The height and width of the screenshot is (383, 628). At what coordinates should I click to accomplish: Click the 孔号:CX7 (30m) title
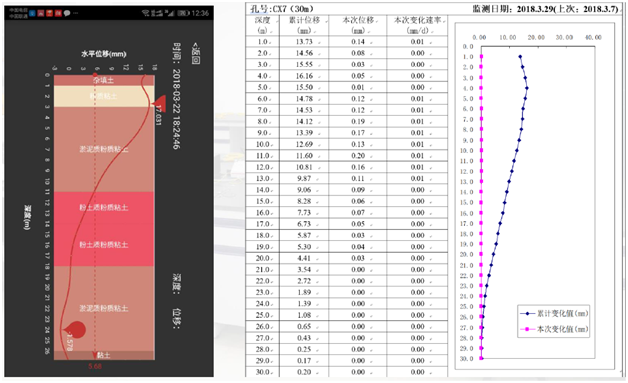[x=282, y=8]
